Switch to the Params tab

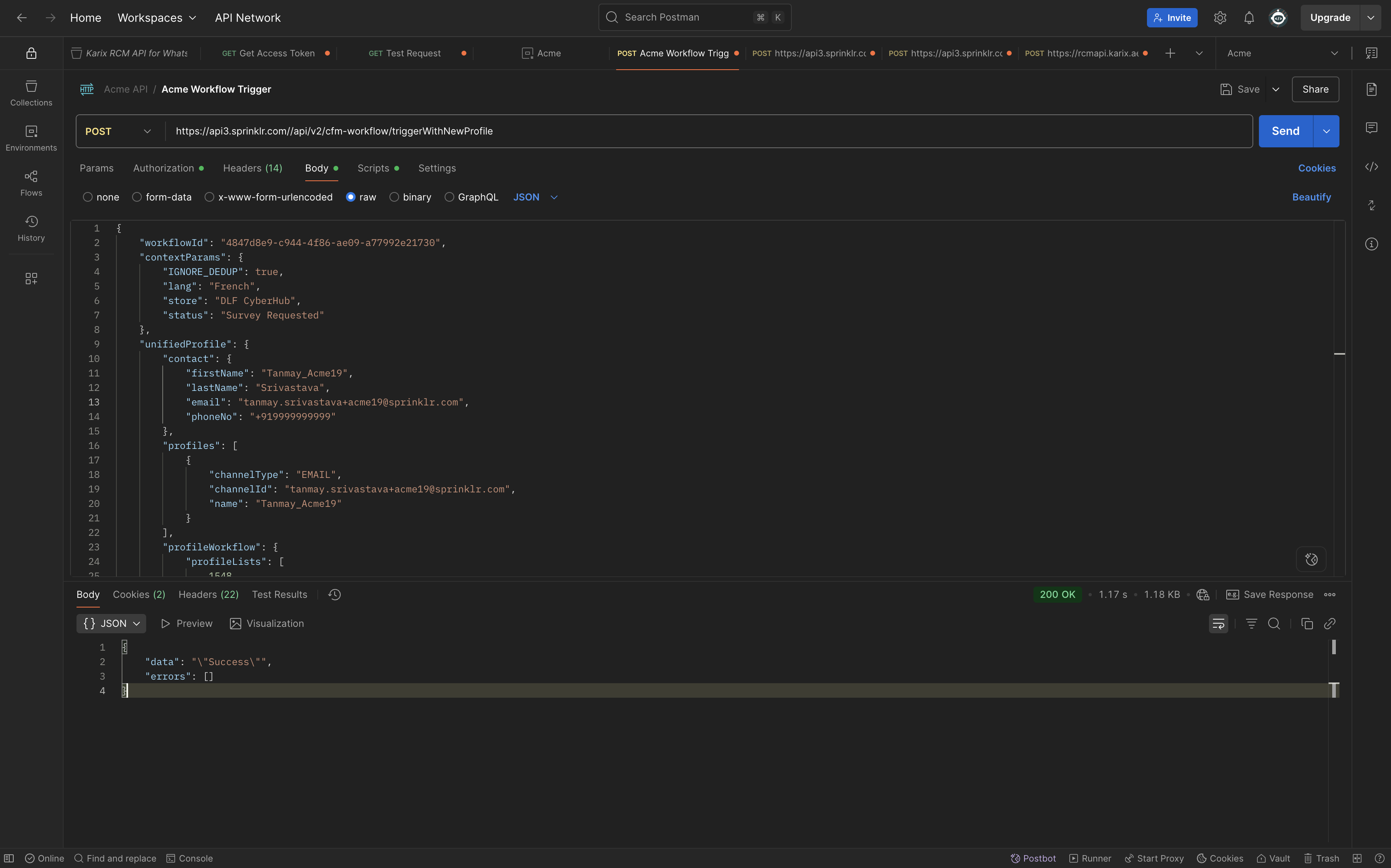96,168
